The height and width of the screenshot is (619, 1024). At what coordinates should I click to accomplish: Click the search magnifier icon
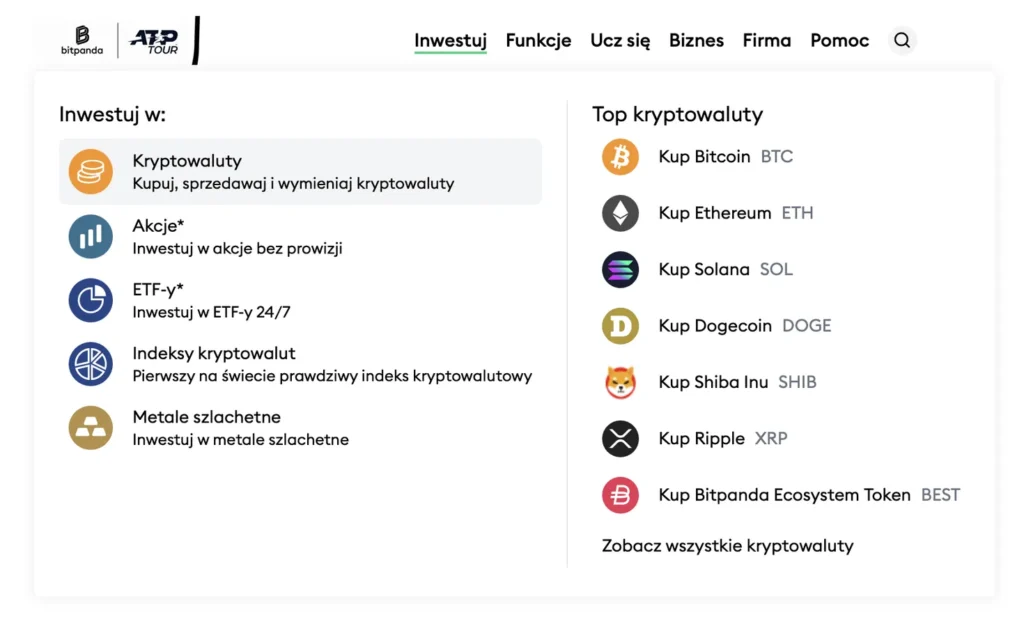coord(902,41)
